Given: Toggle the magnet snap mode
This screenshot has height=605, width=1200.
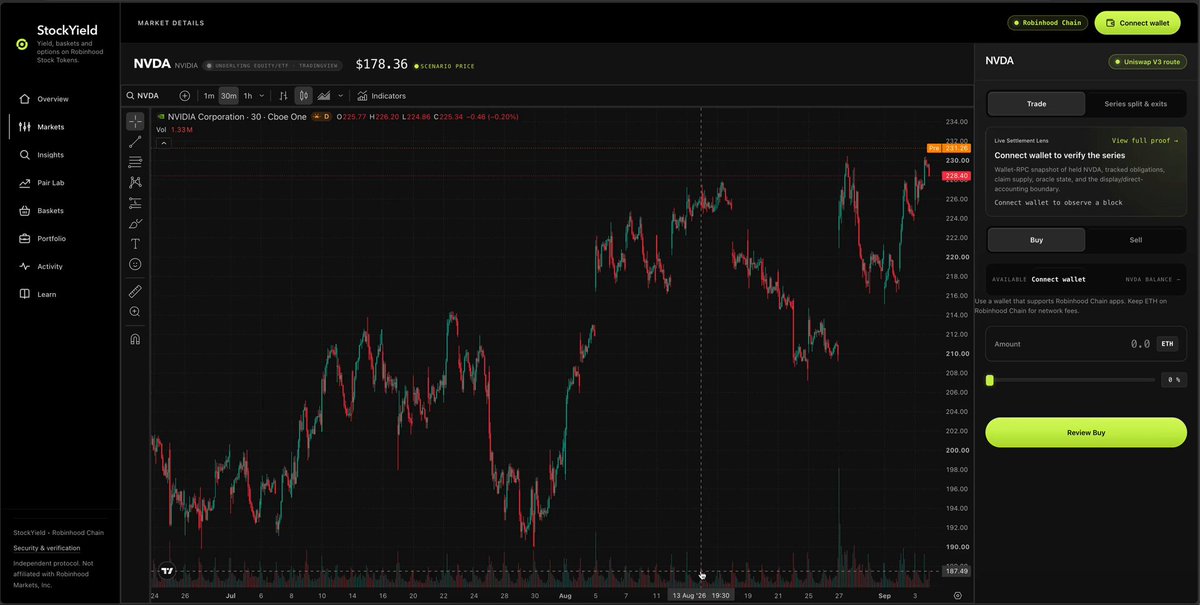Looking at the screenshot, I should coord(135,339).
